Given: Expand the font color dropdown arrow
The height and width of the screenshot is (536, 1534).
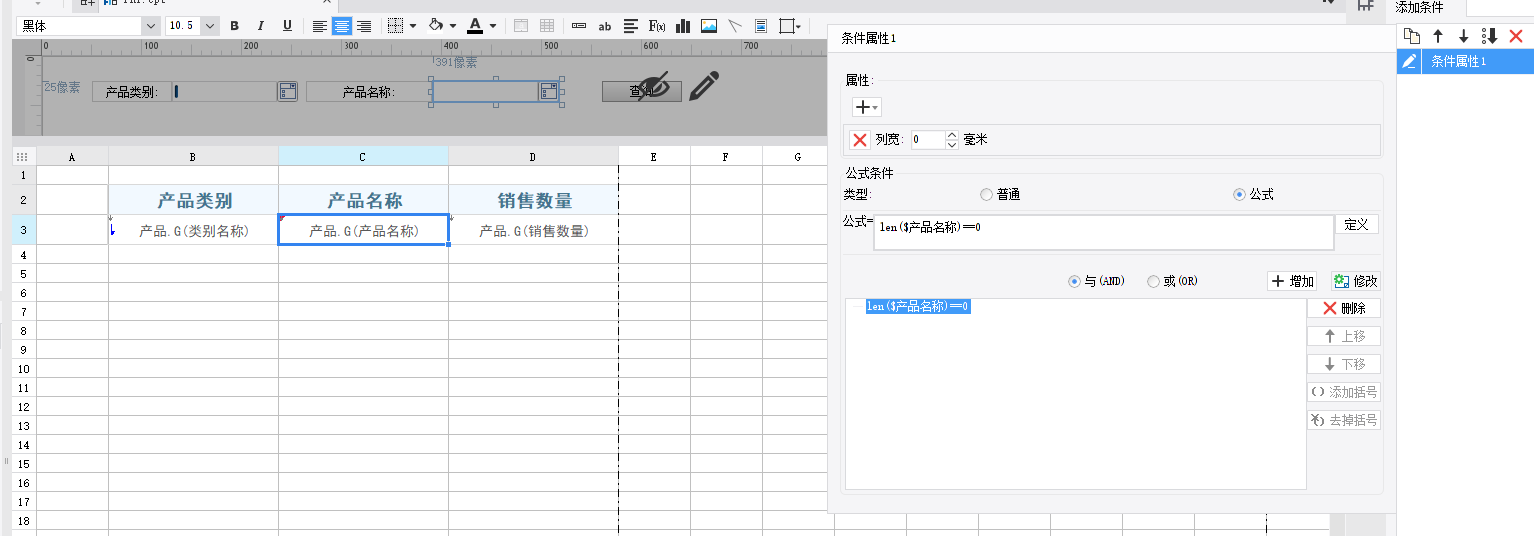Looking at the screenshot, I should (493, 26).
